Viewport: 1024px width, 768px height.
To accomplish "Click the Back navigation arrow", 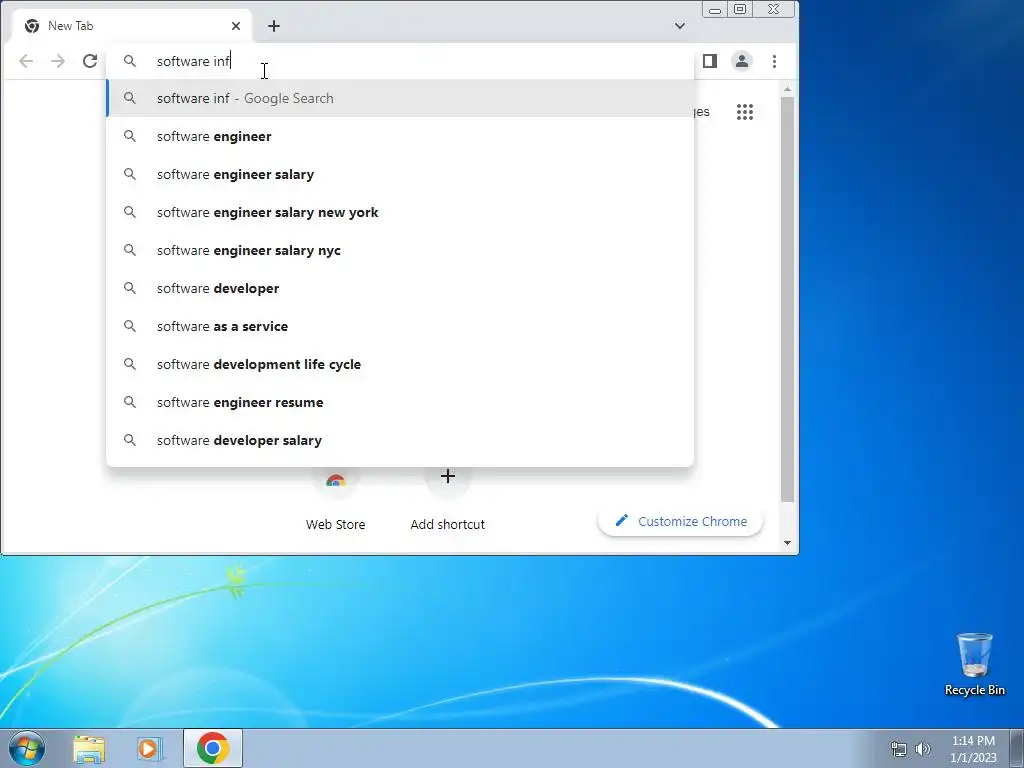I will tap(26, 61).
